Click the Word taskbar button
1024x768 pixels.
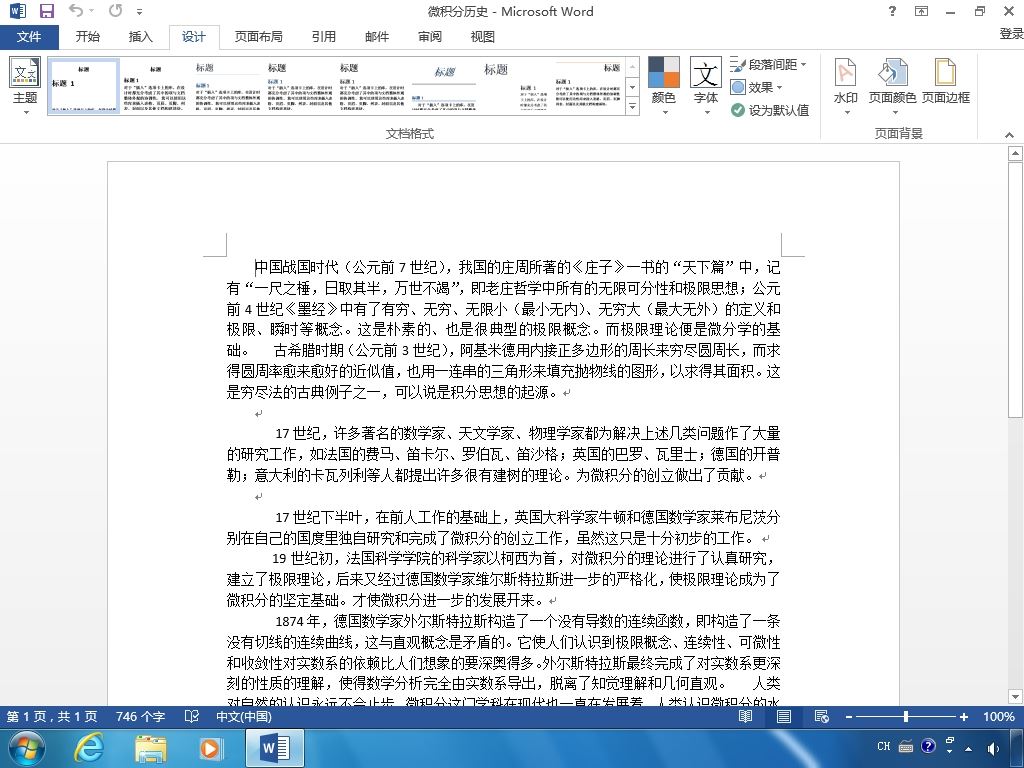click(275, 748)
